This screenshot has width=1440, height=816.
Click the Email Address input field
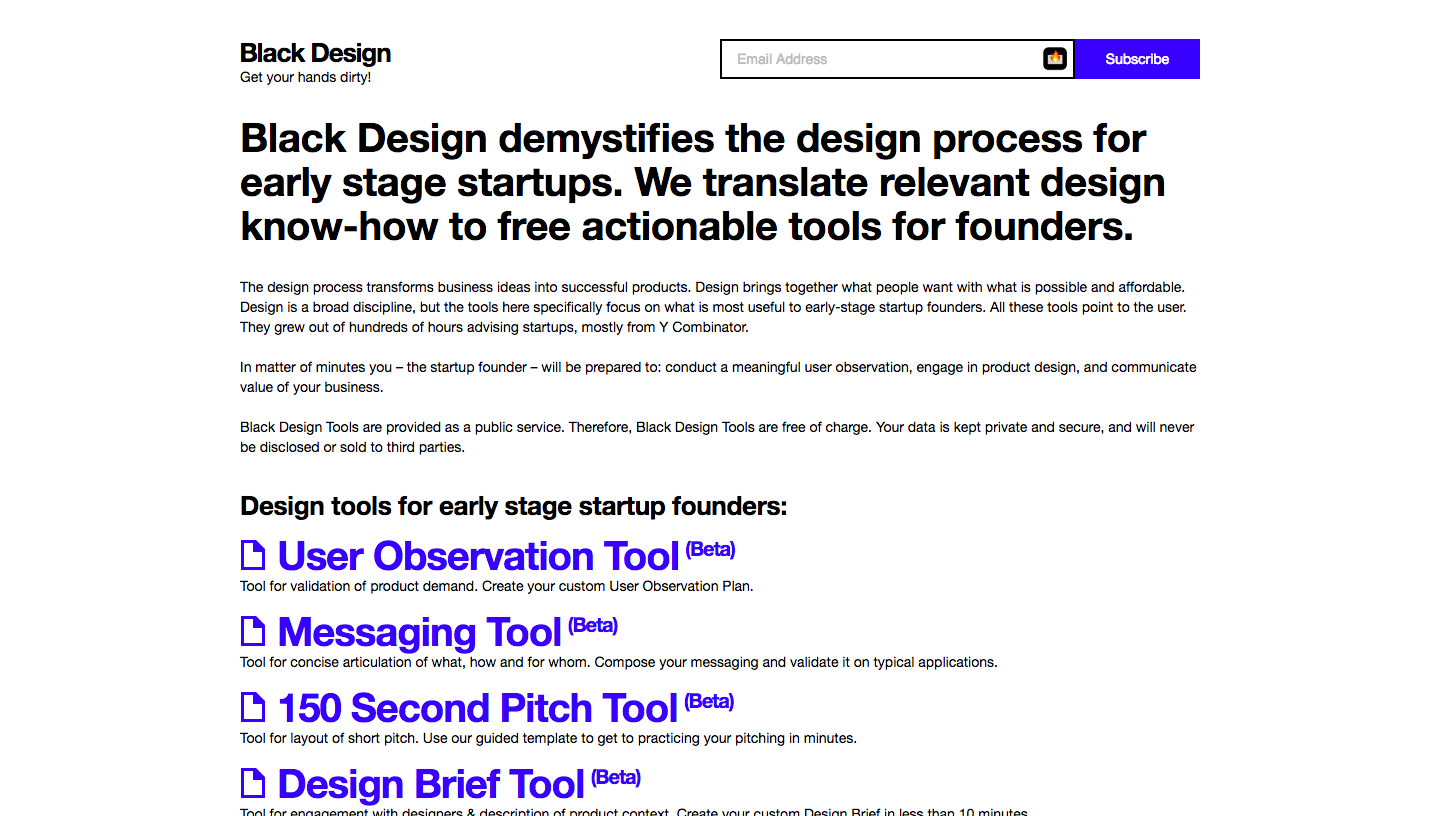pyautogui.click(x=880, y=59)
